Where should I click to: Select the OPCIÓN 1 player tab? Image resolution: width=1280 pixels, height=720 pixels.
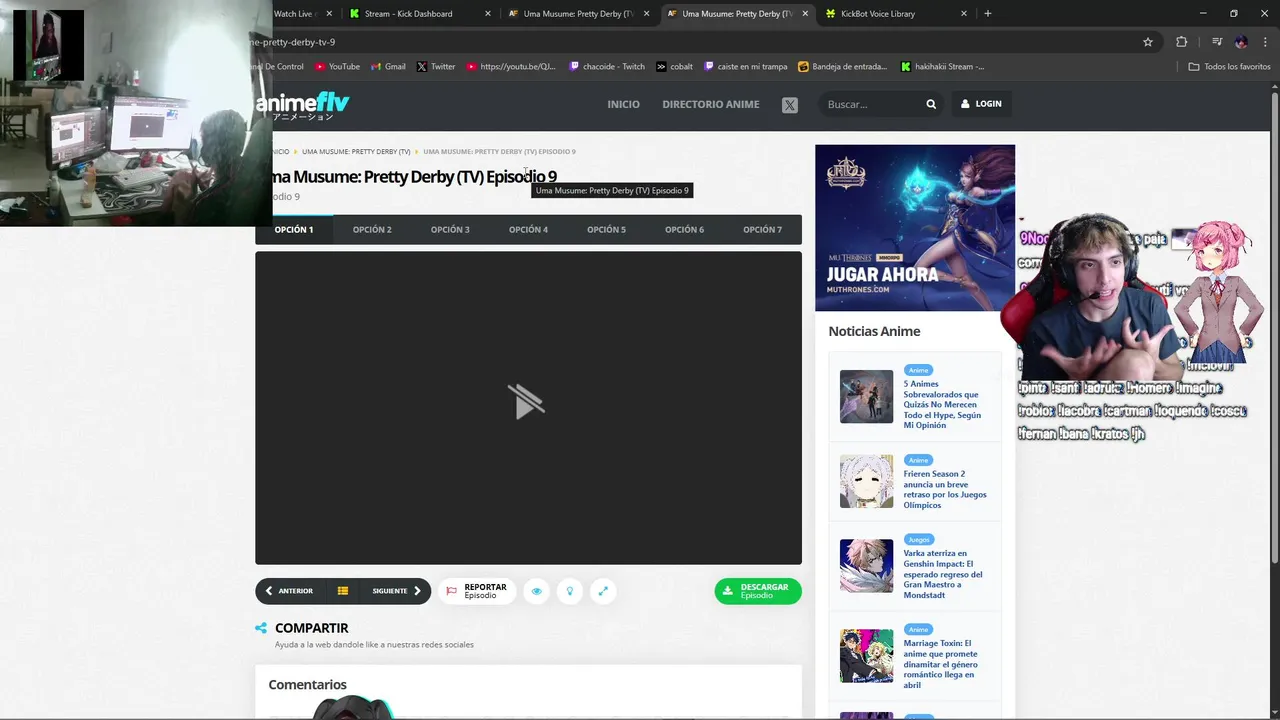[294, 230]
